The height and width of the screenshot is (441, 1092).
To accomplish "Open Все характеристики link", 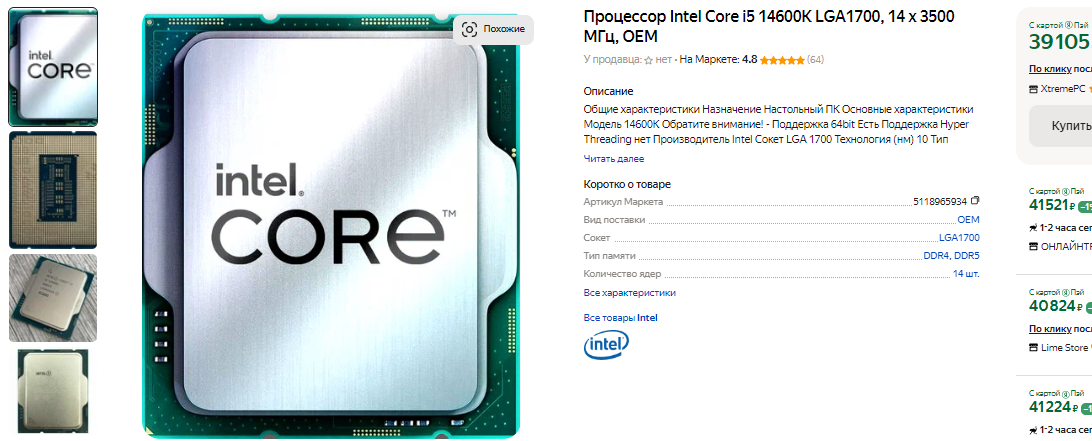I will pos(630,293).
